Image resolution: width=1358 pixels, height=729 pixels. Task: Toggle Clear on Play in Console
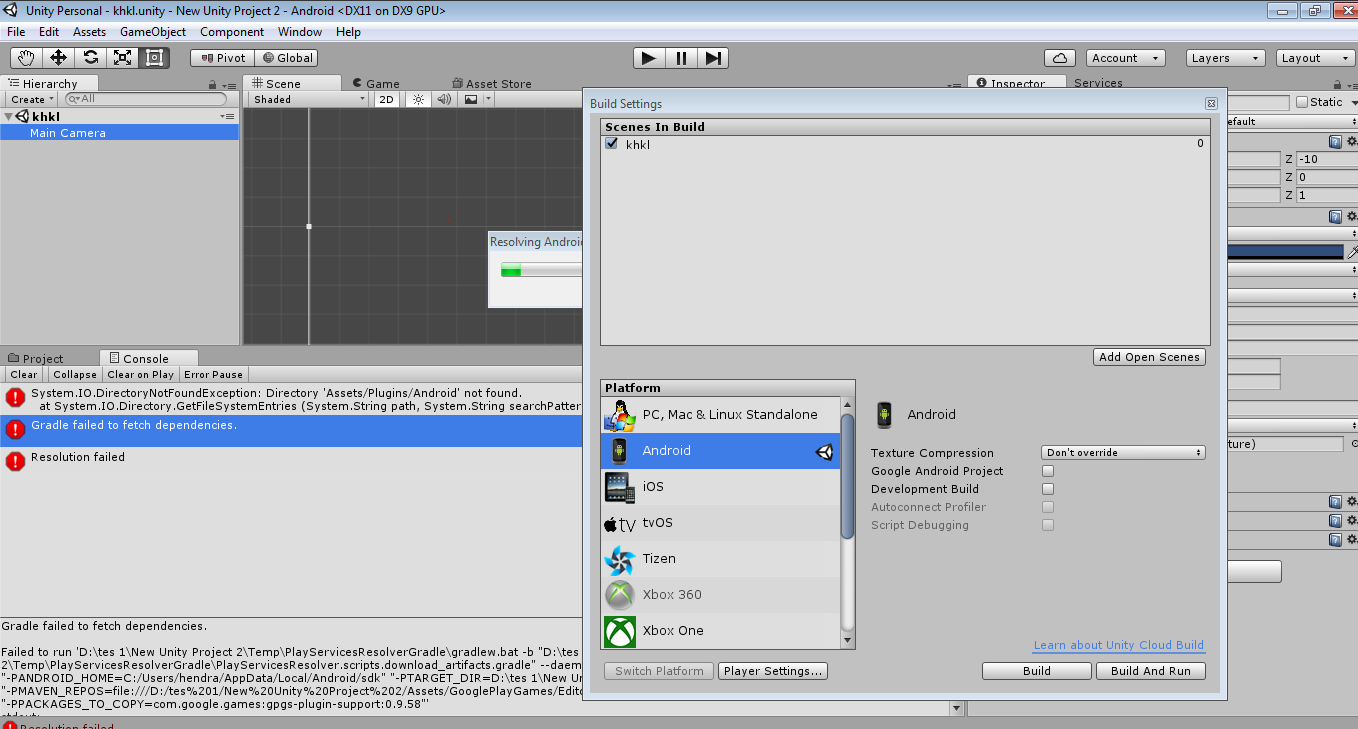141,374
